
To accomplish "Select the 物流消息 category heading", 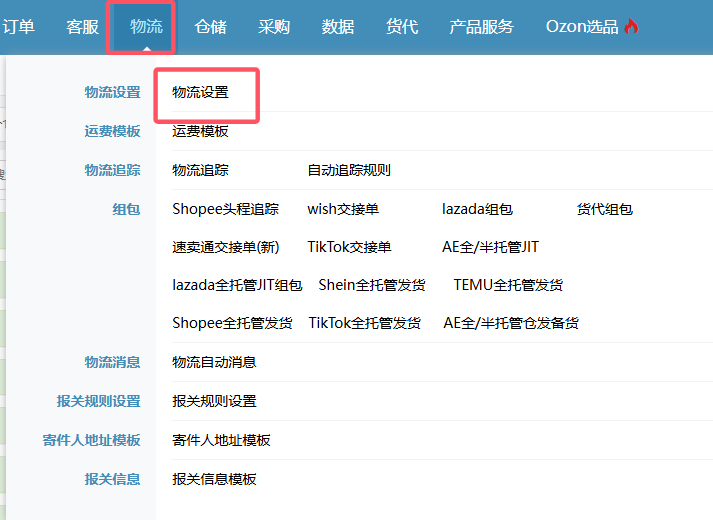I will tap(112, 362).
